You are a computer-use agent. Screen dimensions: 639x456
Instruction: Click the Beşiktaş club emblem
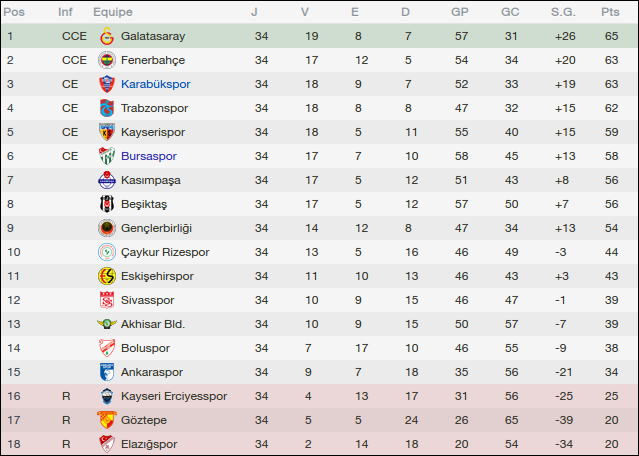click(106, 204)
